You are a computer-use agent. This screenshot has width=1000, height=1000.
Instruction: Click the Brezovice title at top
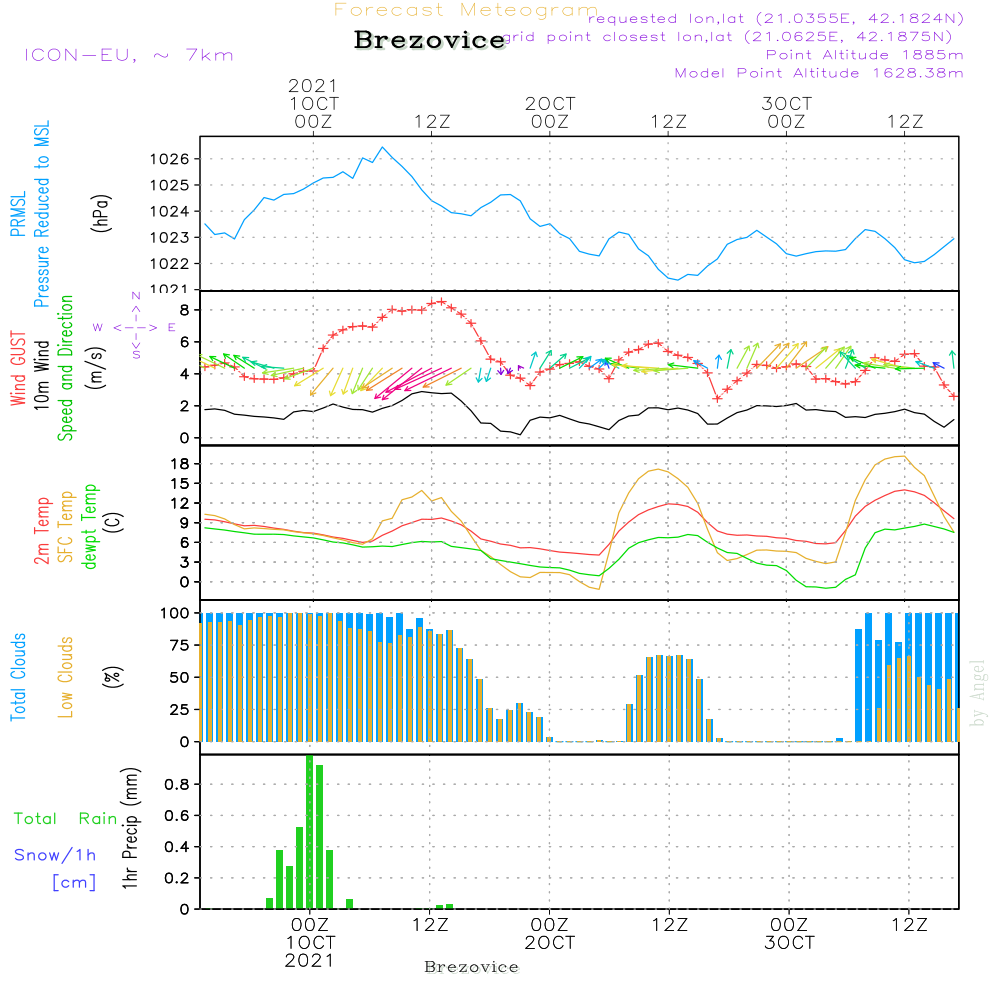coord(430,40)
